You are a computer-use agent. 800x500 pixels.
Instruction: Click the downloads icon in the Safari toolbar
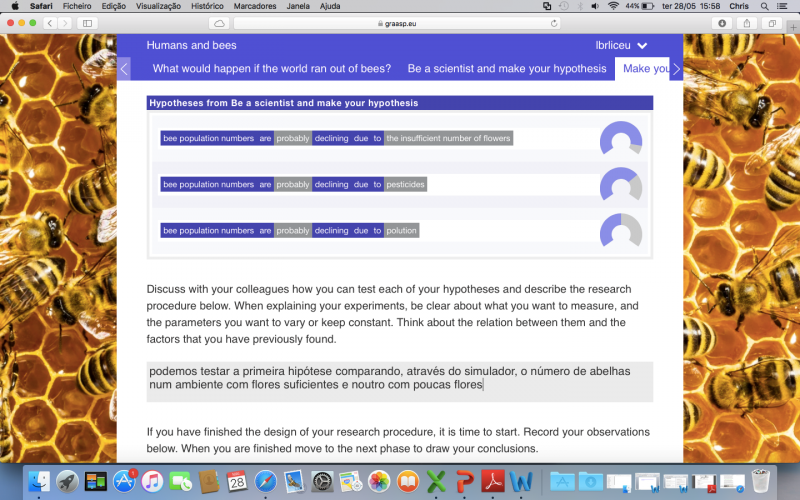point(722,22)
